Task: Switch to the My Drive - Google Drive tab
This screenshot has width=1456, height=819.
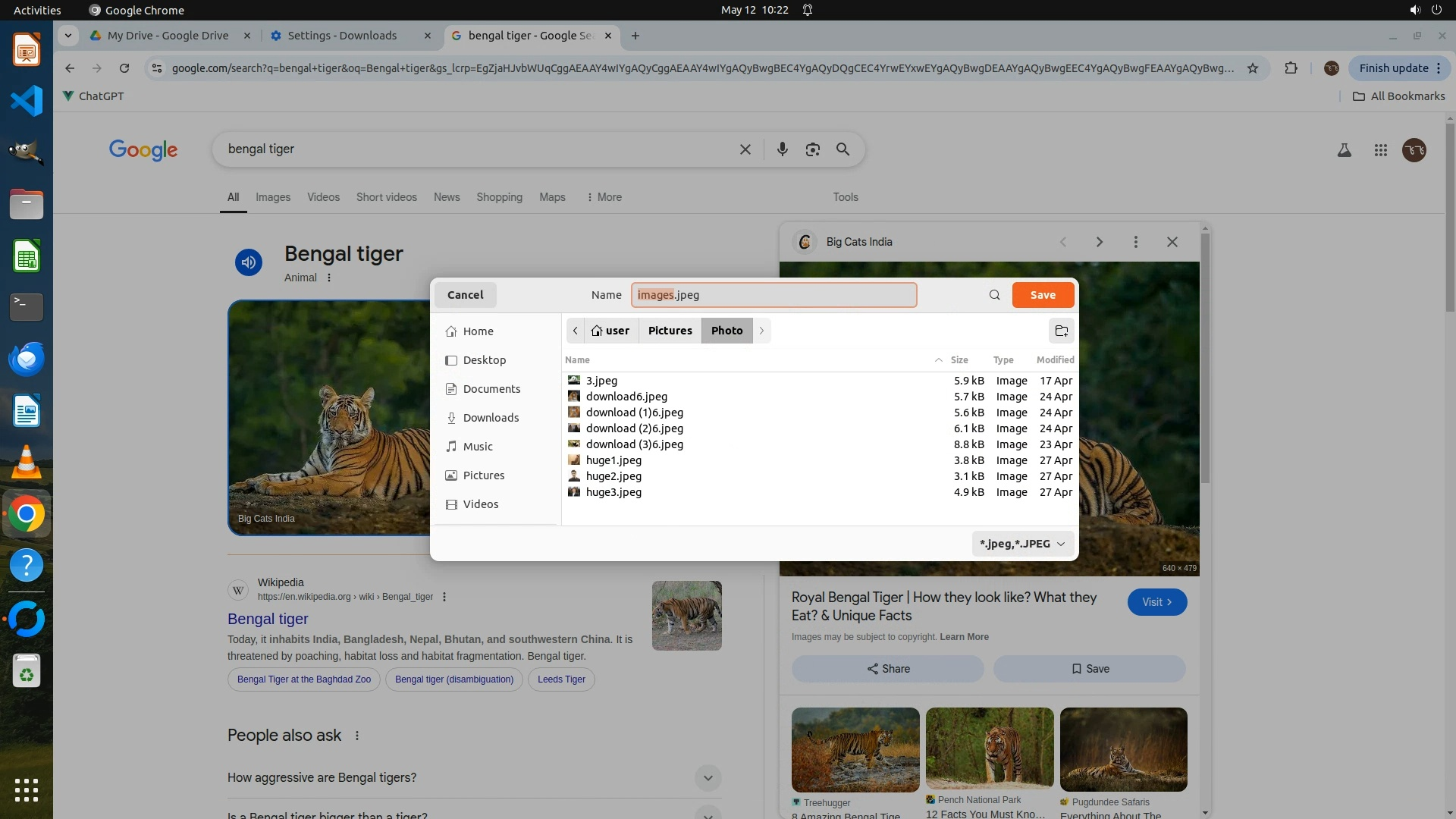Action: (168, 36)
